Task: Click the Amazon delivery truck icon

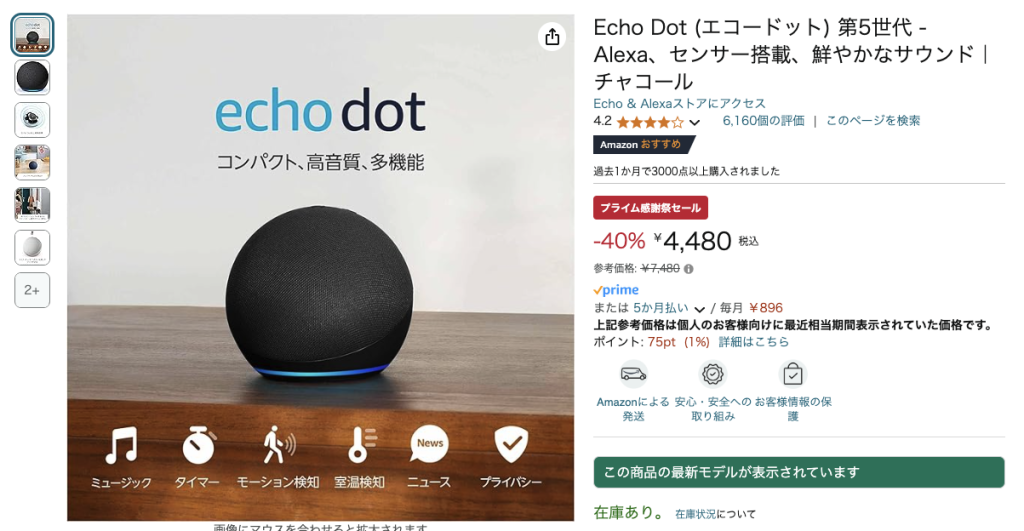Action: (633, 374)
